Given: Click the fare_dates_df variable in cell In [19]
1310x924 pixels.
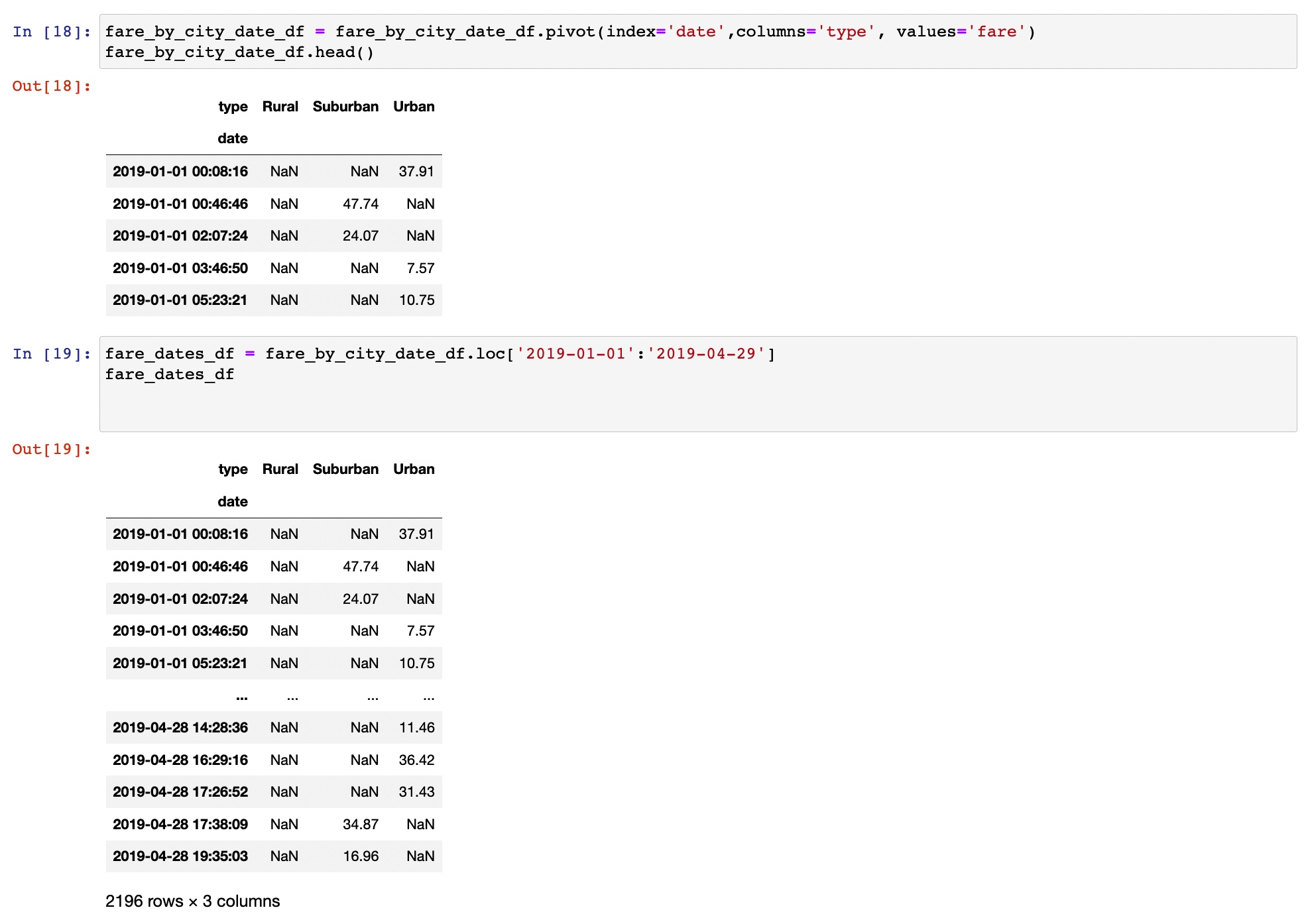Looking at the screenshot, I should click(170, 353).
